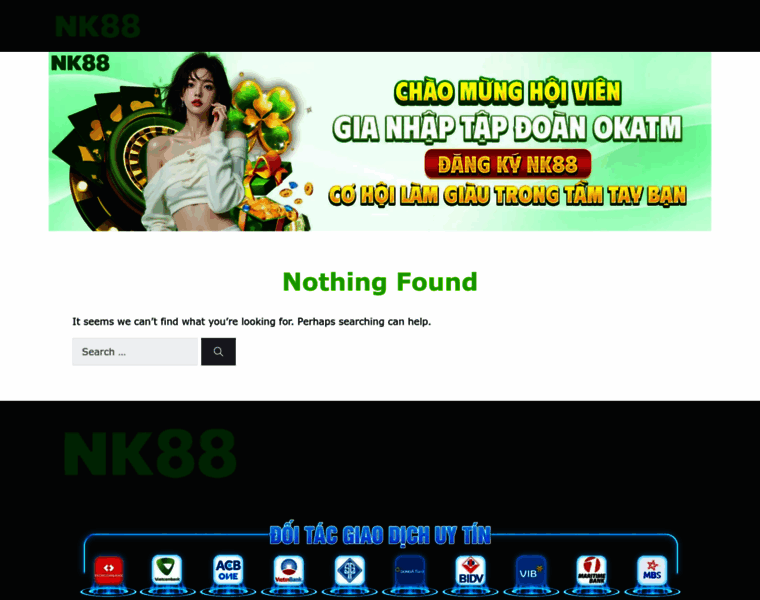Select the red Techcombank icon
760x600 pixels.
109,570
